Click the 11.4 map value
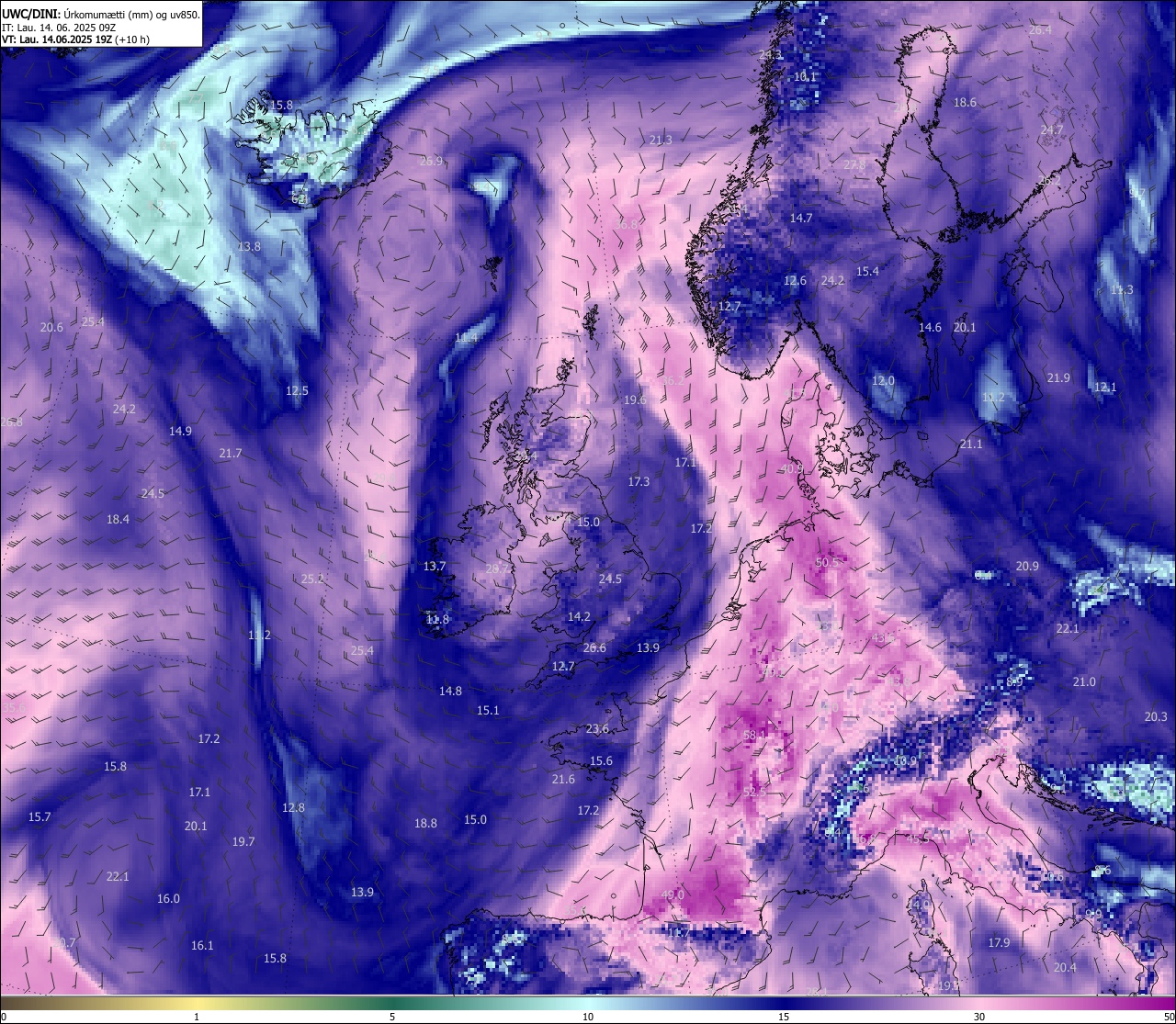 (x=466, y=338)
